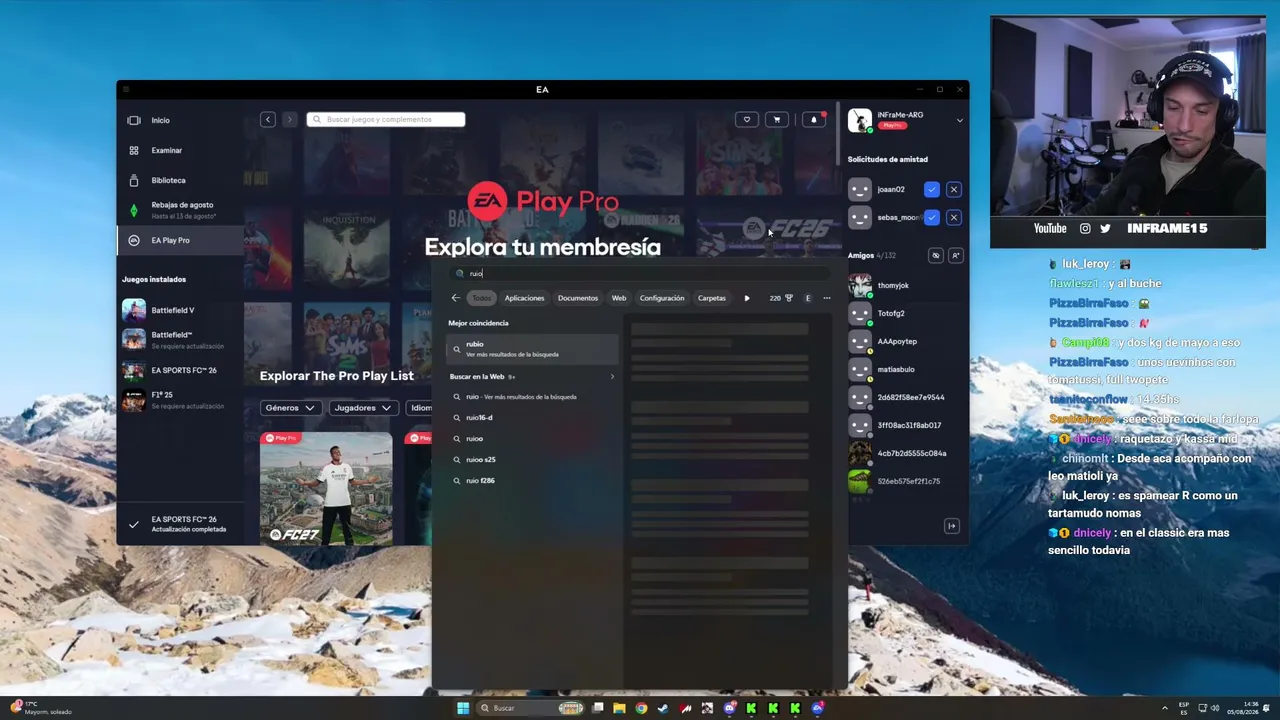
Task: Launch Google Chrome from taskbar
Action: pyautogui.click(x=641, y=708)
